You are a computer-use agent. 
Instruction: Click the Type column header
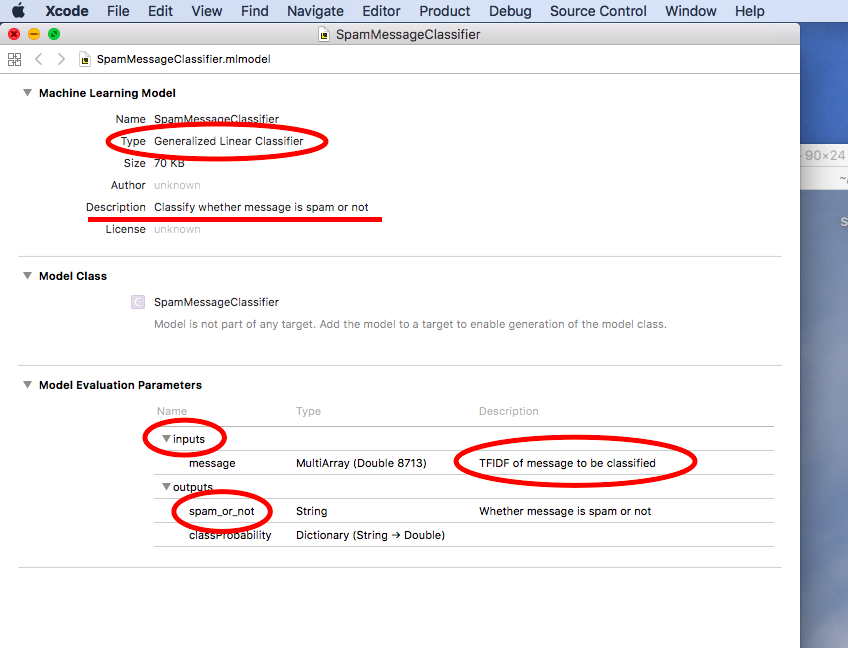(x=308, y=411)
